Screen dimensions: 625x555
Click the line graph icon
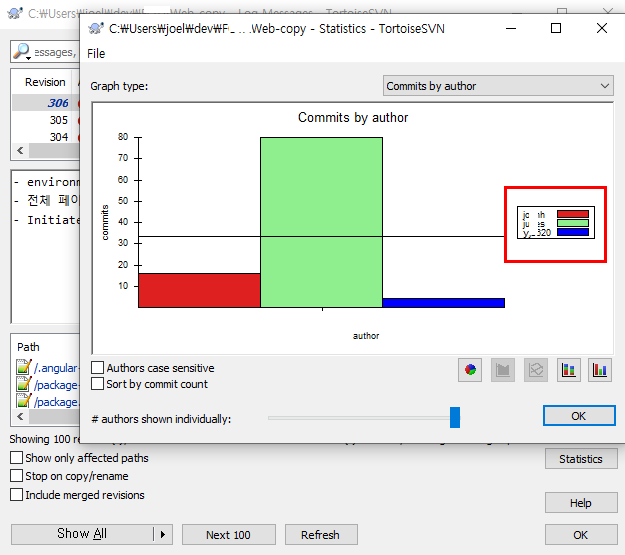[x=535, y=370]
